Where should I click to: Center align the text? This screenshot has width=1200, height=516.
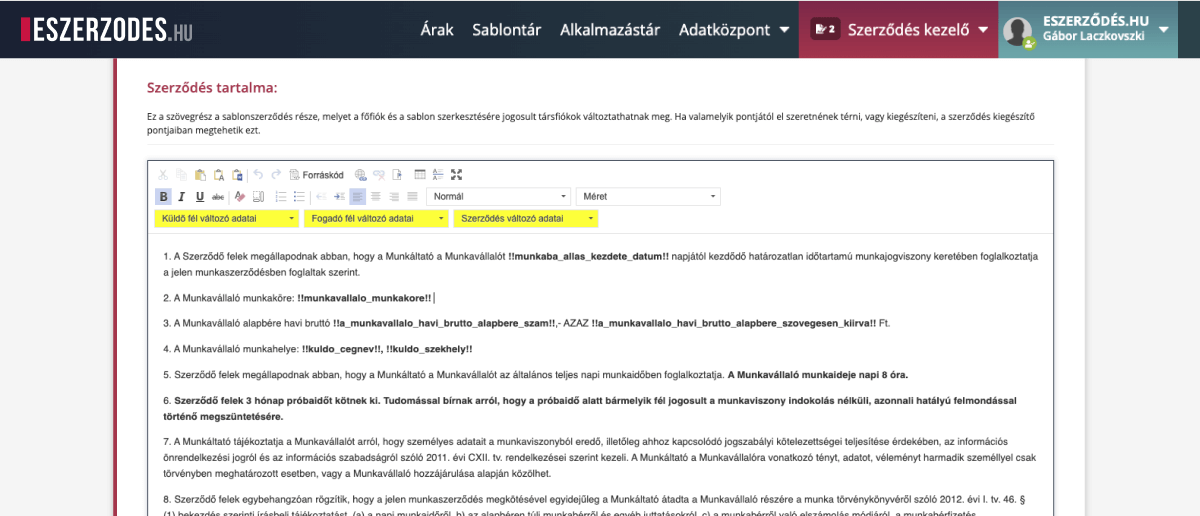click(x=376, y=197)
